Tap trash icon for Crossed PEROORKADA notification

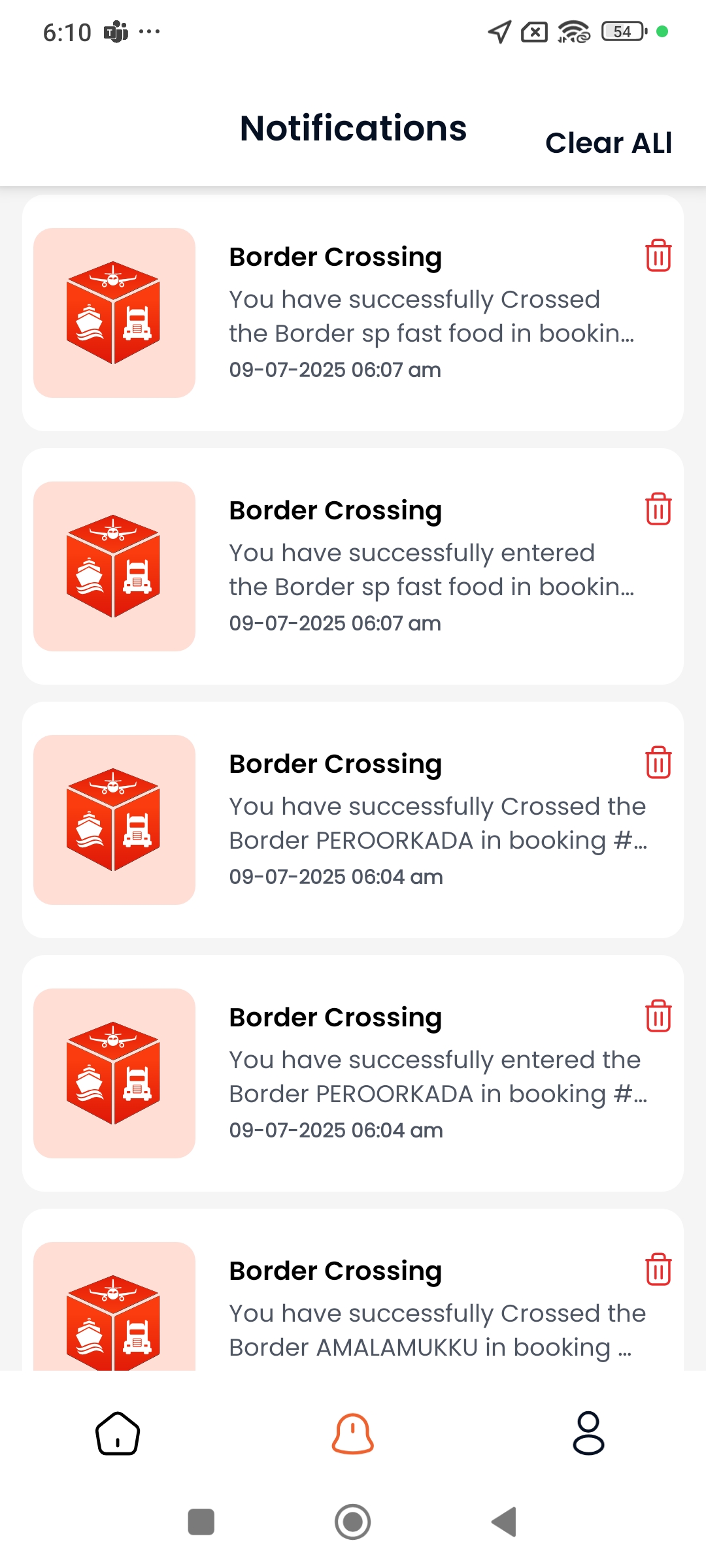[658, 762]
